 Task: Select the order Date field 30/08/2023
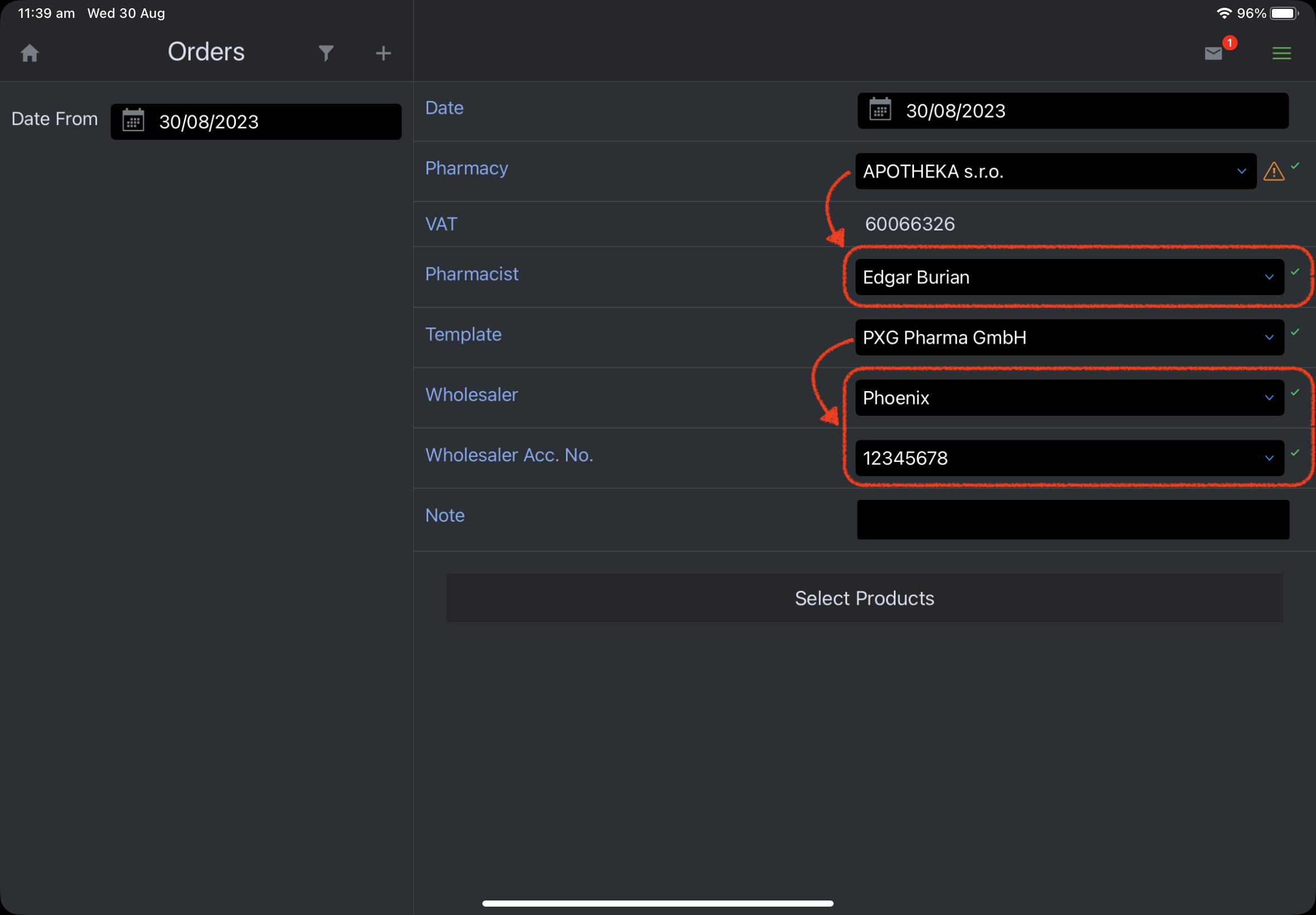[x=1072, y=110]
